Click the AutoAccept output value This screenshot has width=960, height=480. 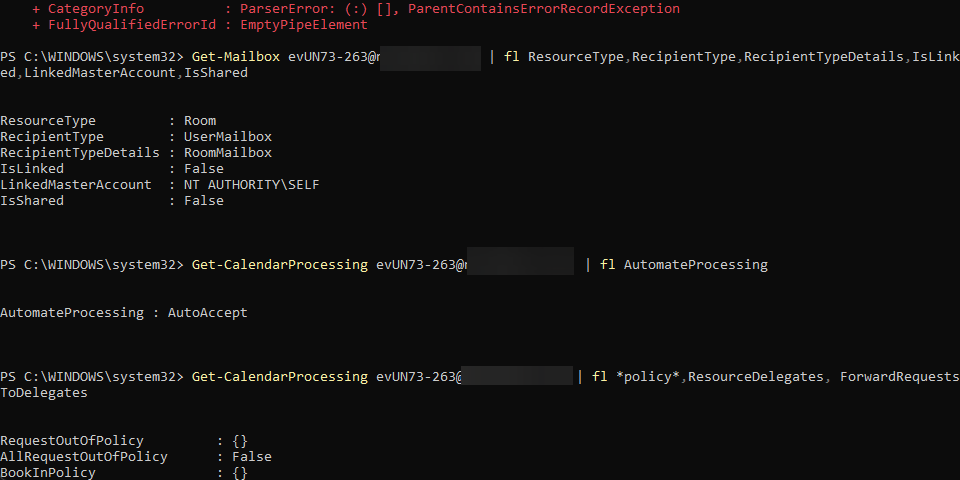click(x=208, y=312)
